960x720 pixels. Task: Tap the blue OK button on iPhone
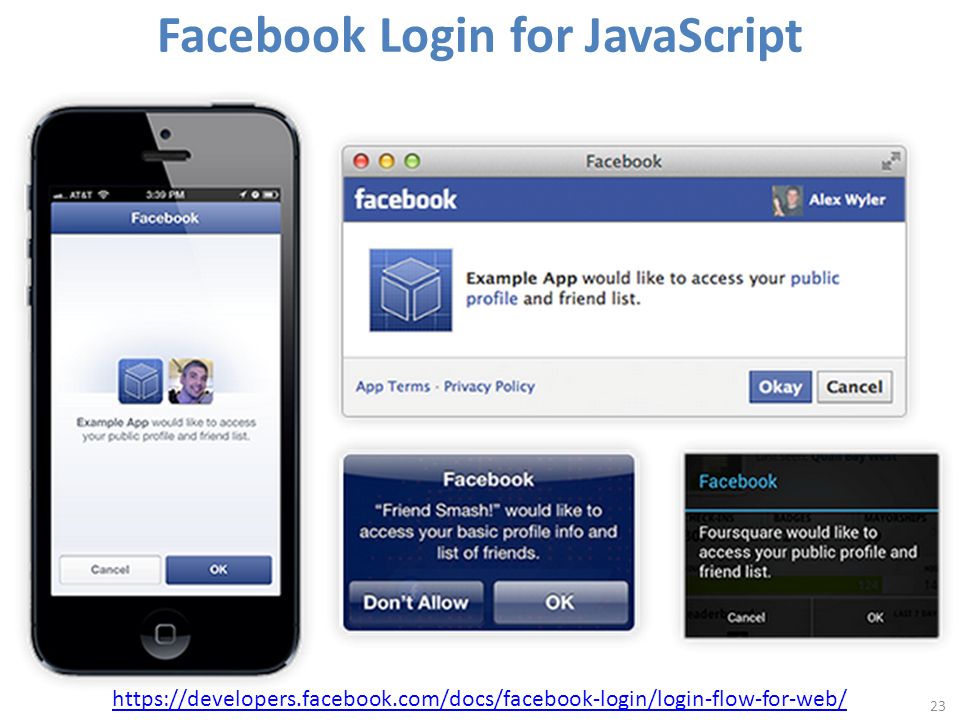(x=219, y=569)
